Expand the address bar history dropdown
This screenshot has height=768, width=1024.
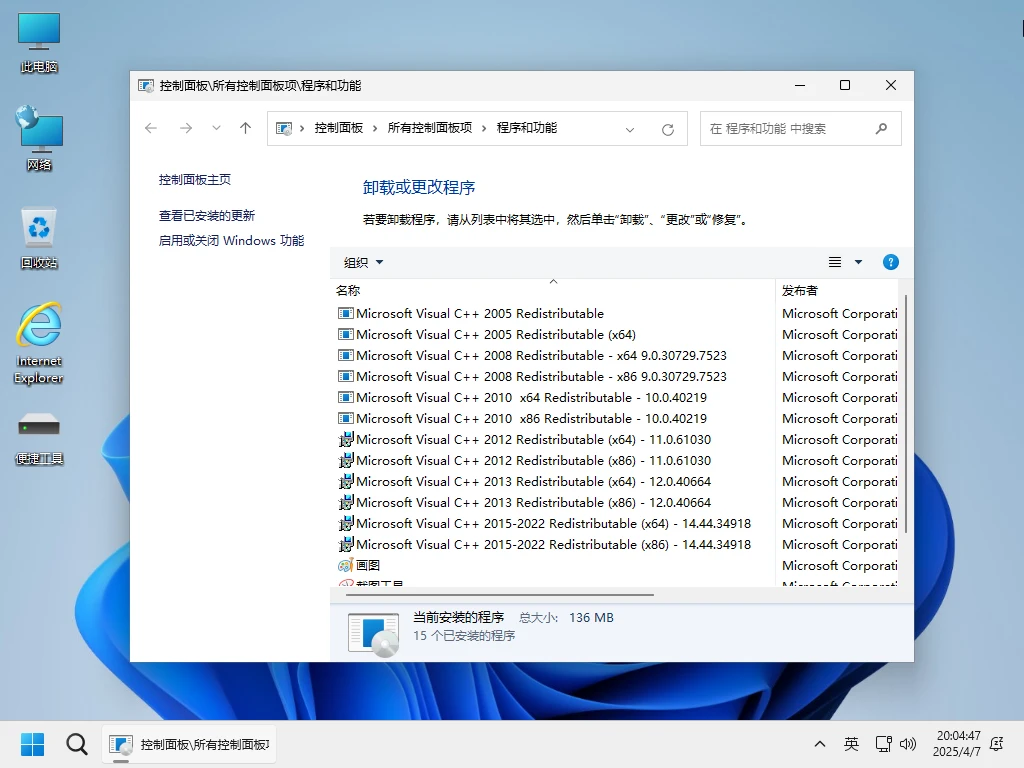[630, 129]
